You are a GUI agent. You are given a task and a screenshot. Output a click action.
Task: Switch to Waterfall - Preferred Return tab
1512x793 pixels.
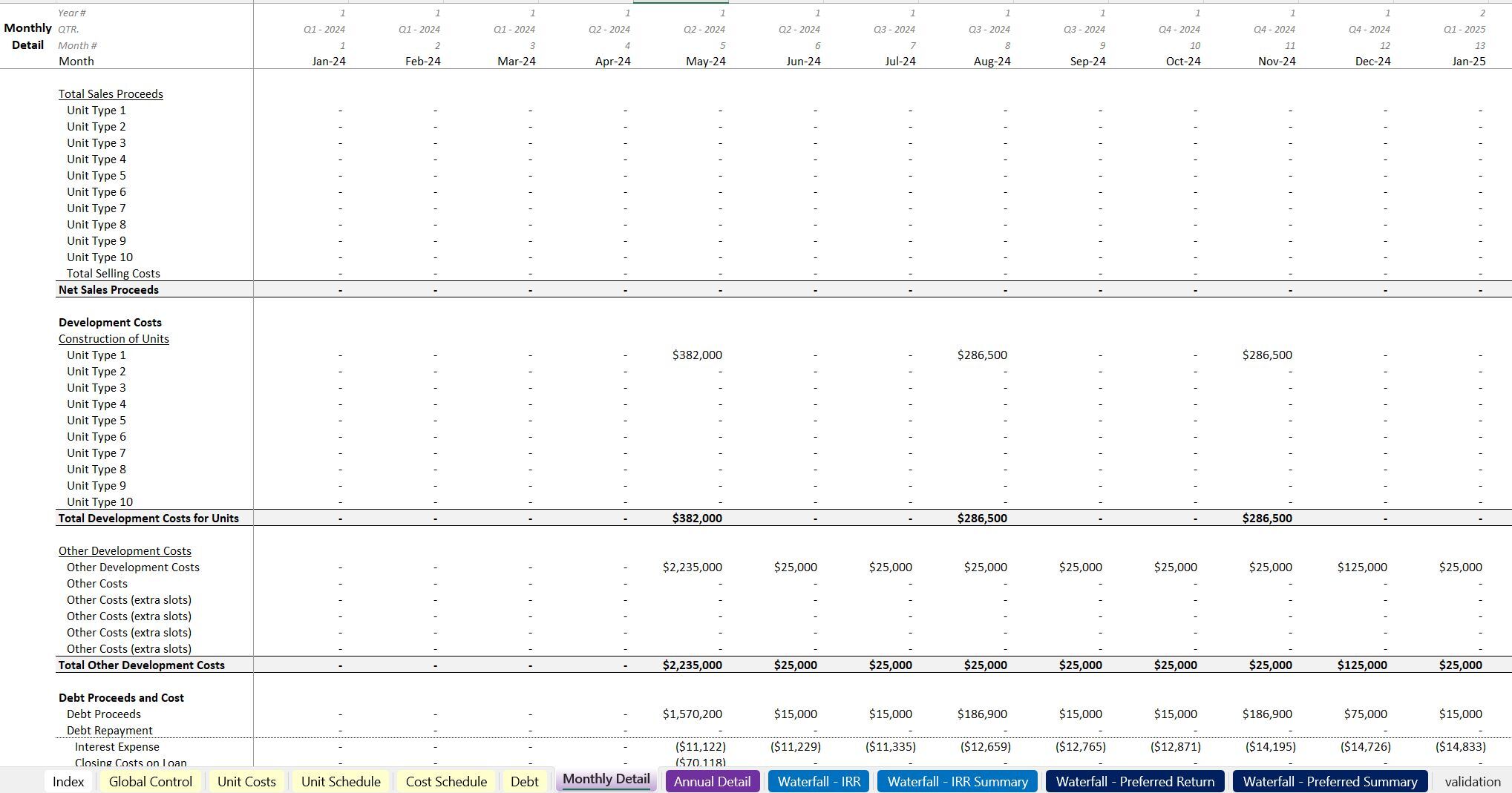[1135, 781]
